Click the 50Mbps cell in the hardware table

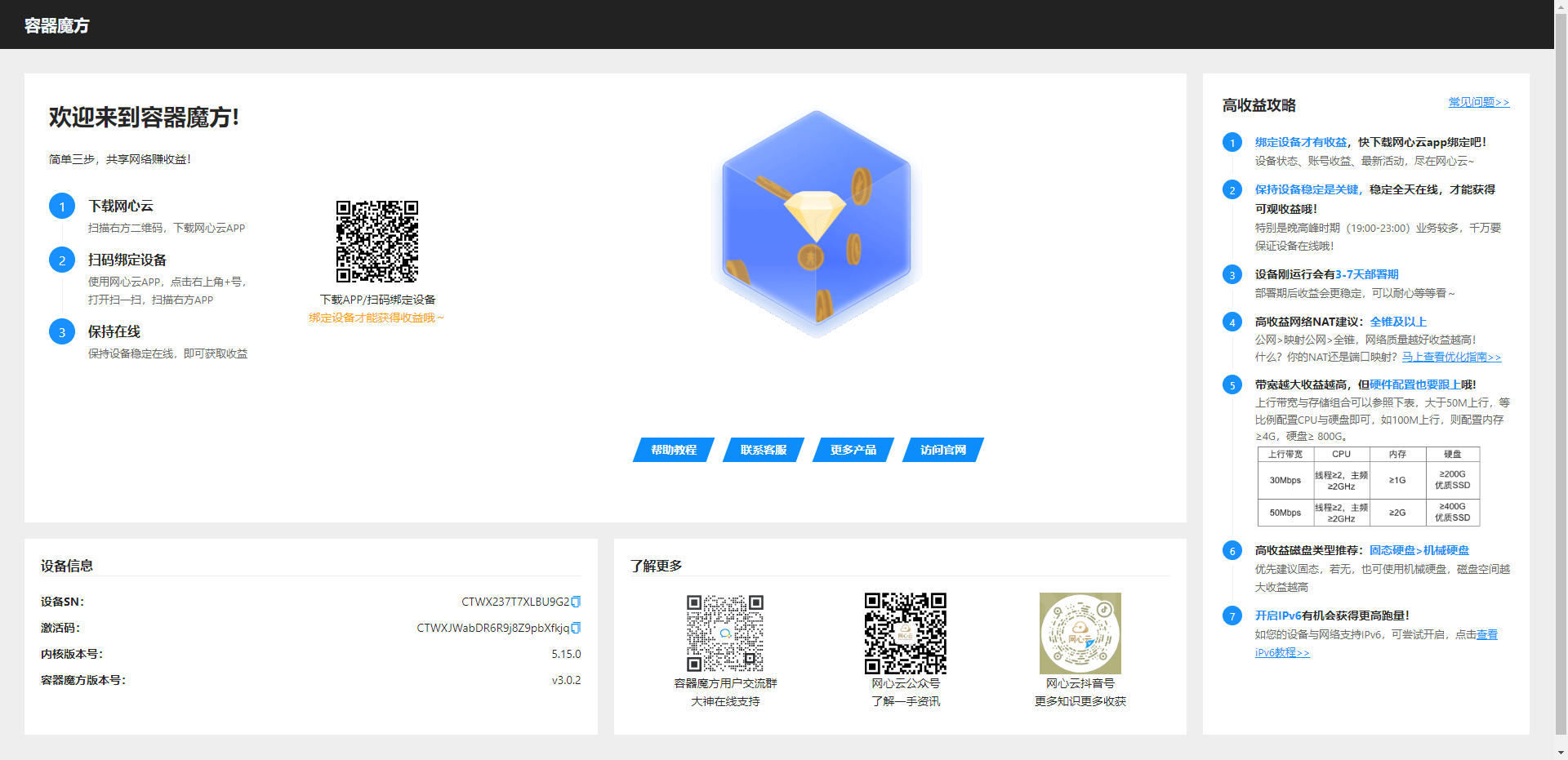[1285, 513]
